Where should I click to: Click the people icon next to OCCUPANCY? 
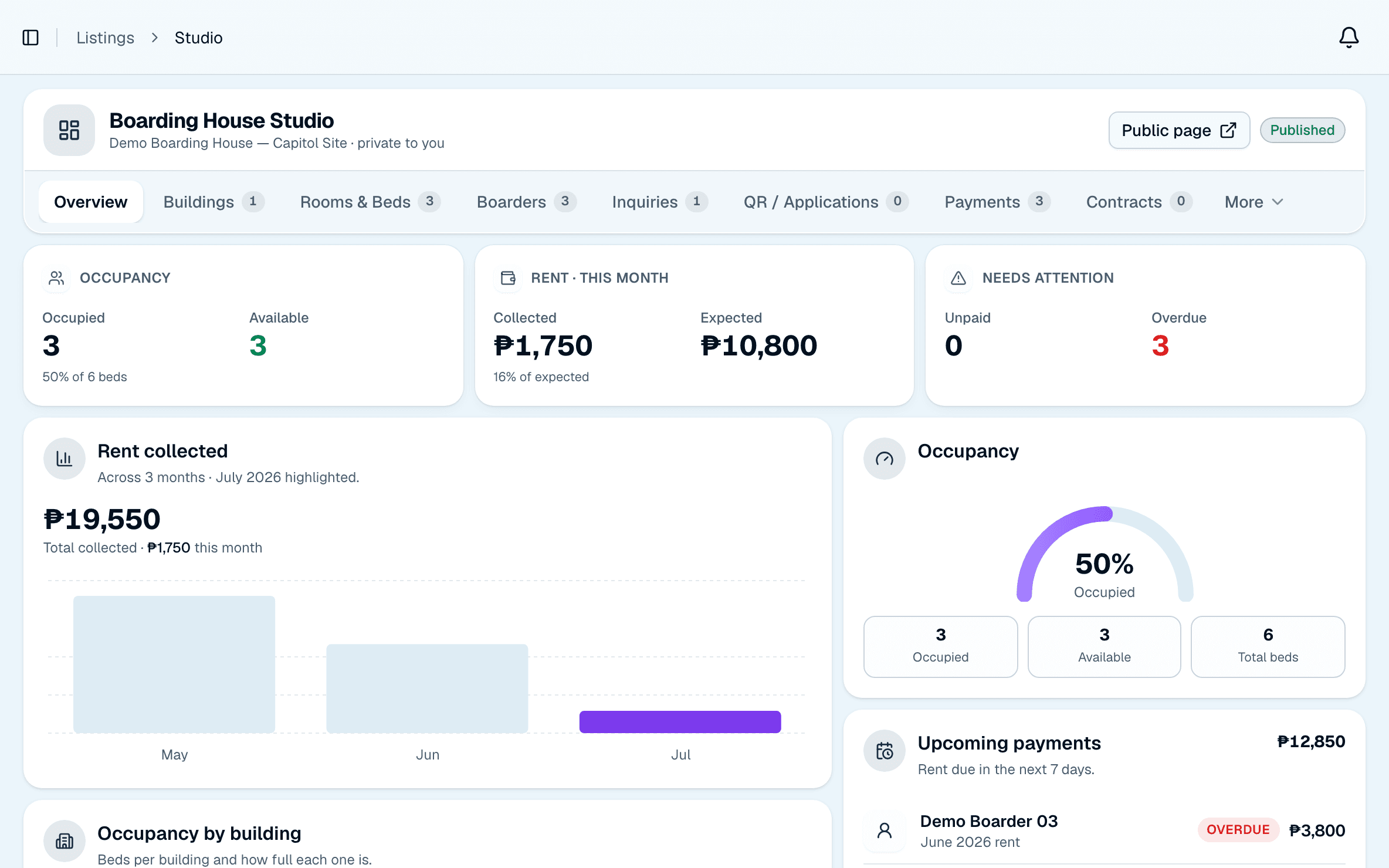[56, 278]
